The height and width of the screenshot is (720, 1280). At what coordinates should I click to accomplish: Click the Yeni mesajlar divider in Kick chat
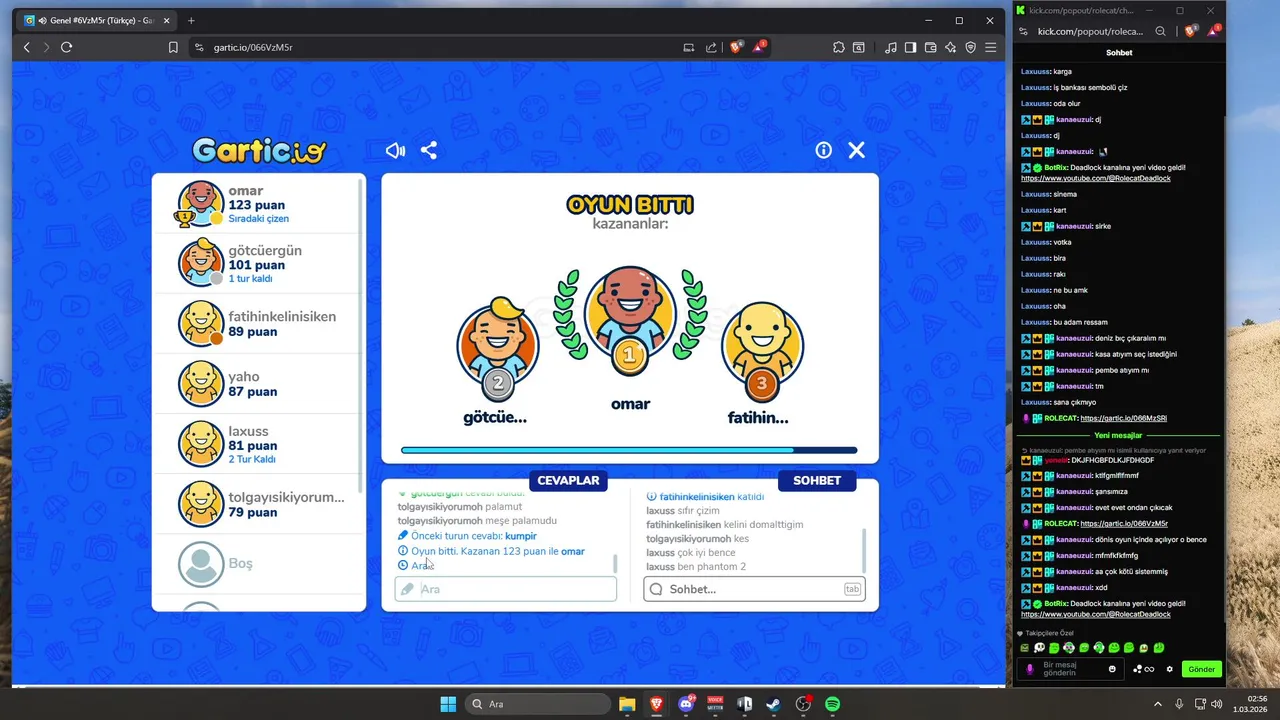coord(1118,435)
